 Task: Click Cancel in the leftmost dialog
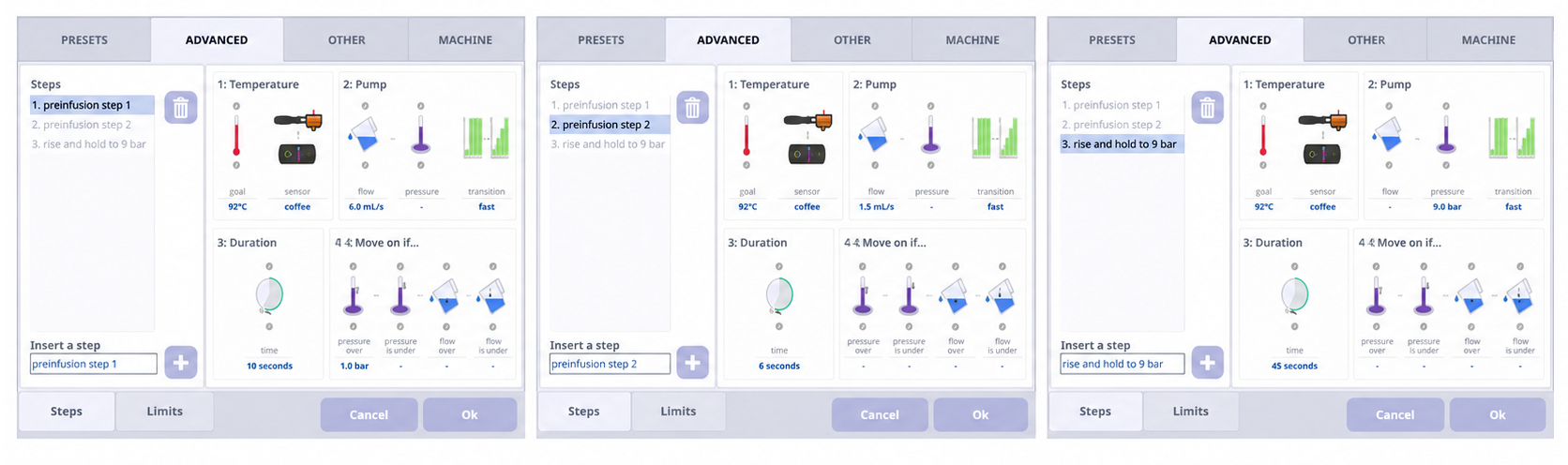pos(369,414)
